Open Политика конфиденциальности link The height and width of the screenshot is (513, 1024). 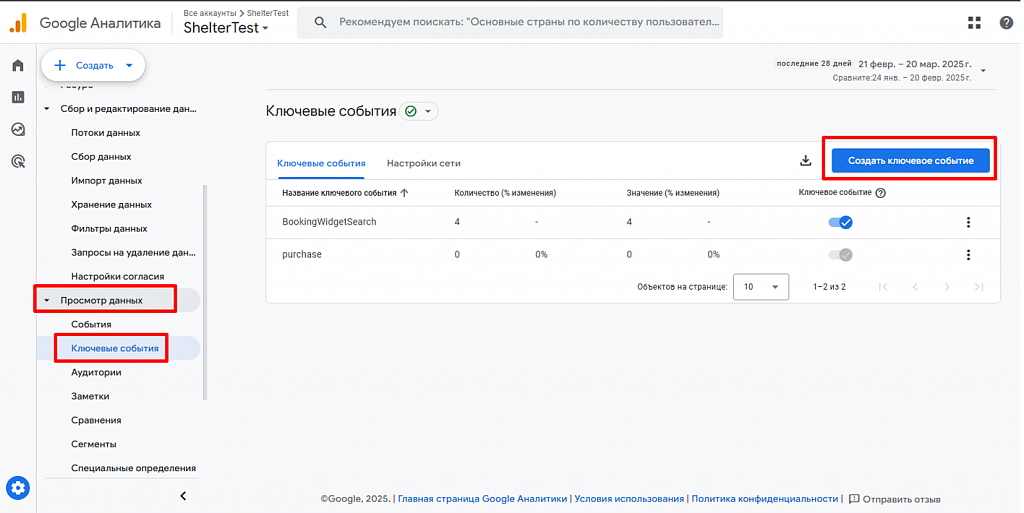click(x=765, y=499)
